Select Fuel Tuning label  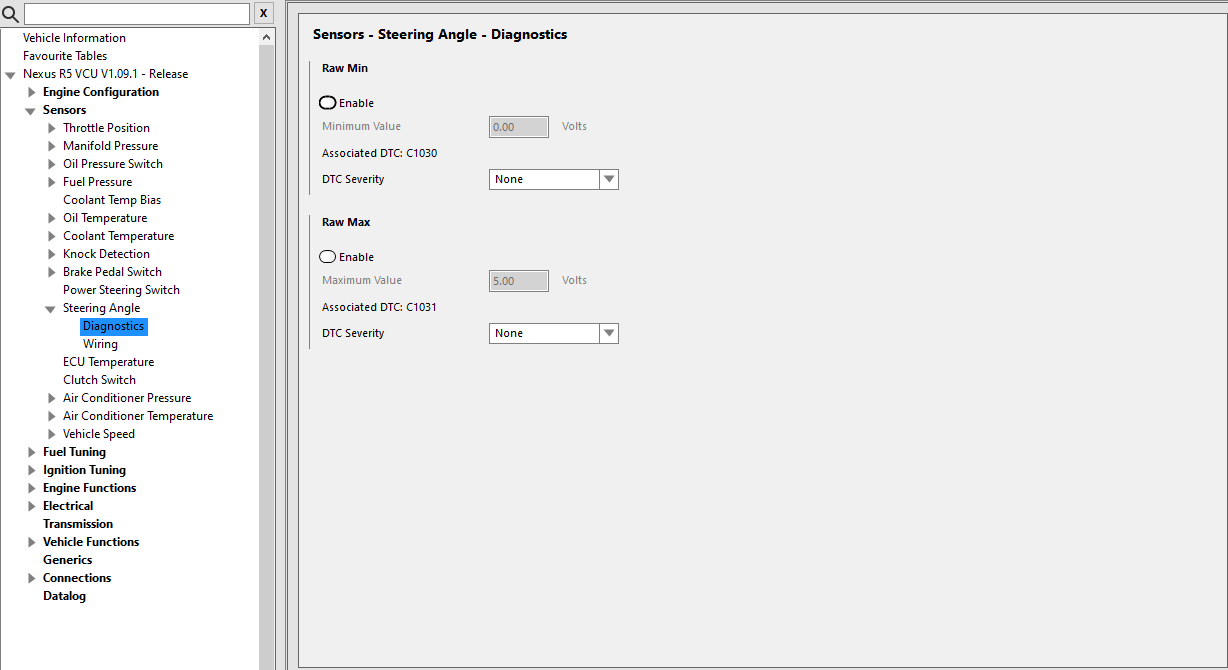point(74,452)
